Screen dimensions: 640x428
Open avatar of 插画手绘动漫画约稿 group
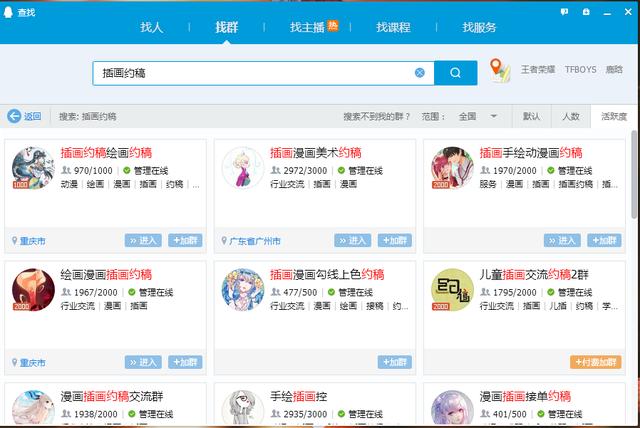pos(452,168)
